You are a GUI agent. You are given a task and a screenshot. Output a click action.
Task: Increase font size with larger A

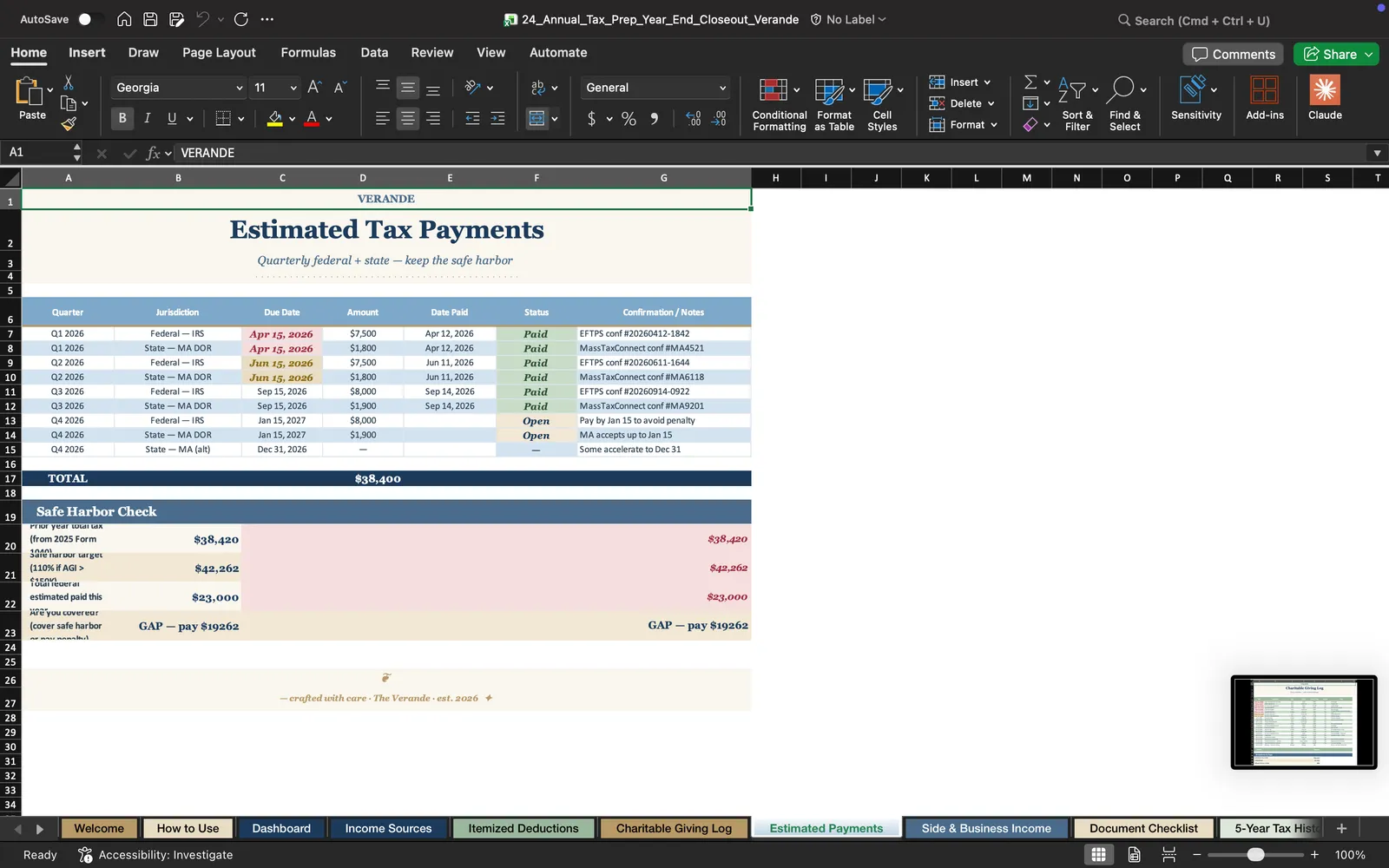(314, 87)
